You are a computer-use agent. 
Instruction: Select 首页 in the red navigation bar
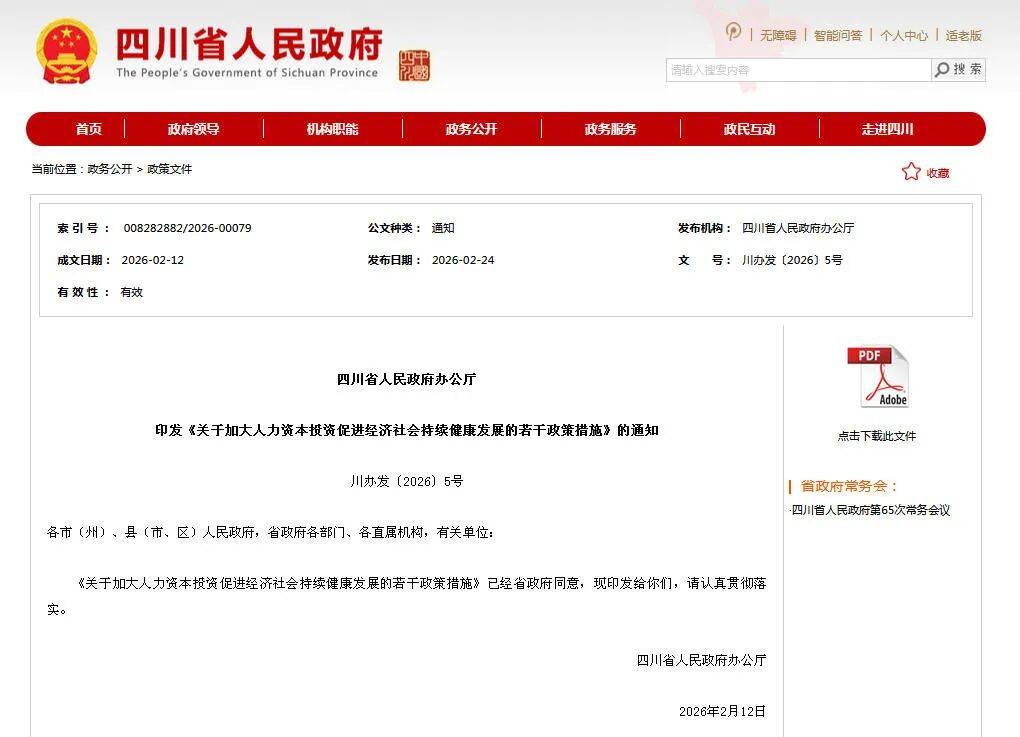click(89, 129)
